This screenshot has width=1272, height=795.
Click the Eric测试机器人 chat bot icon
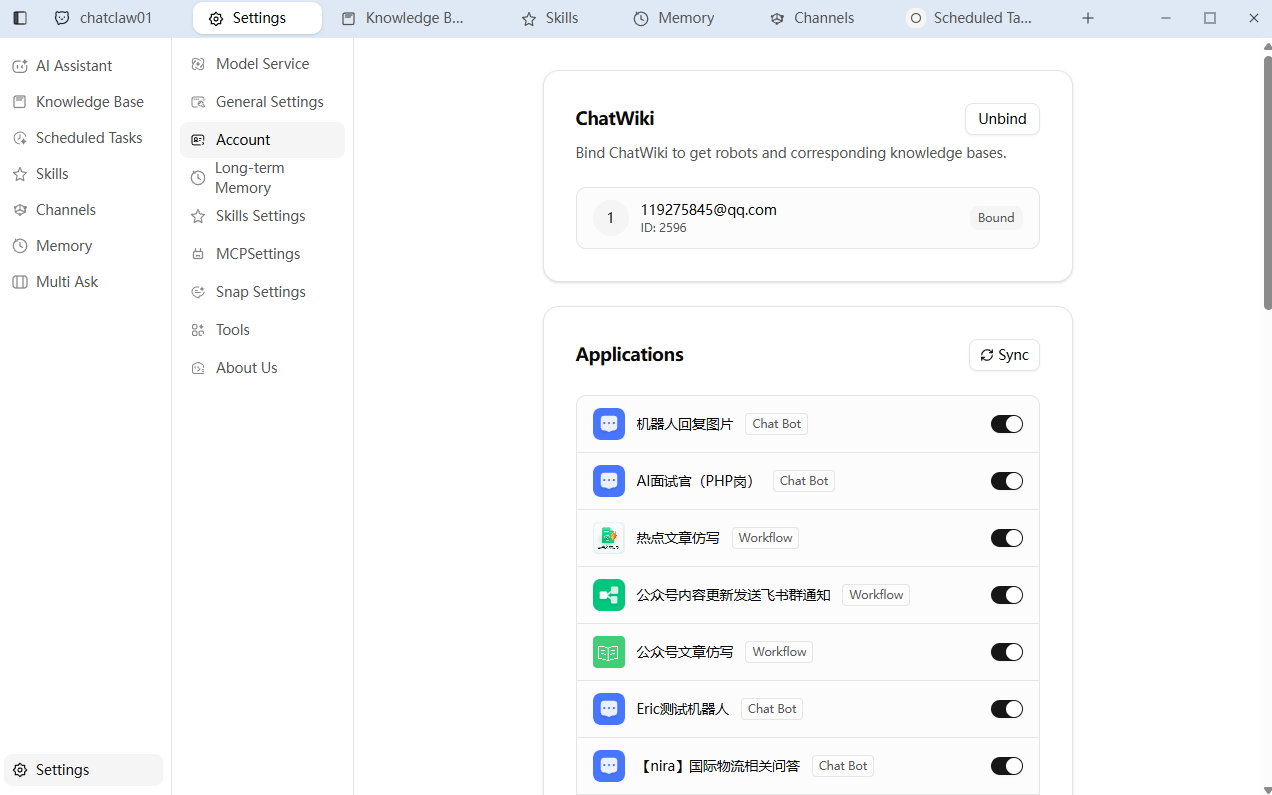click(x=609, y=709)
